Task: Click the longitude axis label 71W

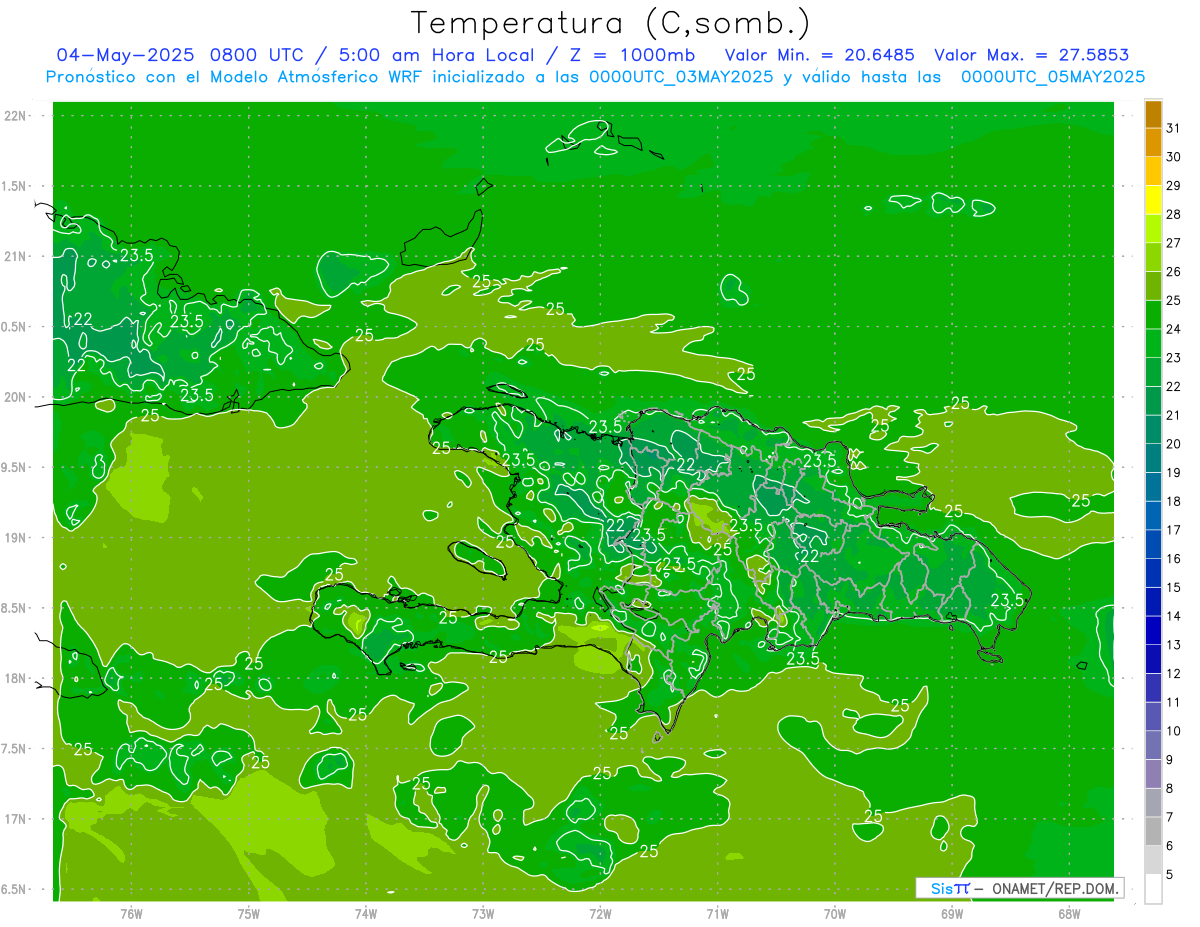Action: coord(717,913)
